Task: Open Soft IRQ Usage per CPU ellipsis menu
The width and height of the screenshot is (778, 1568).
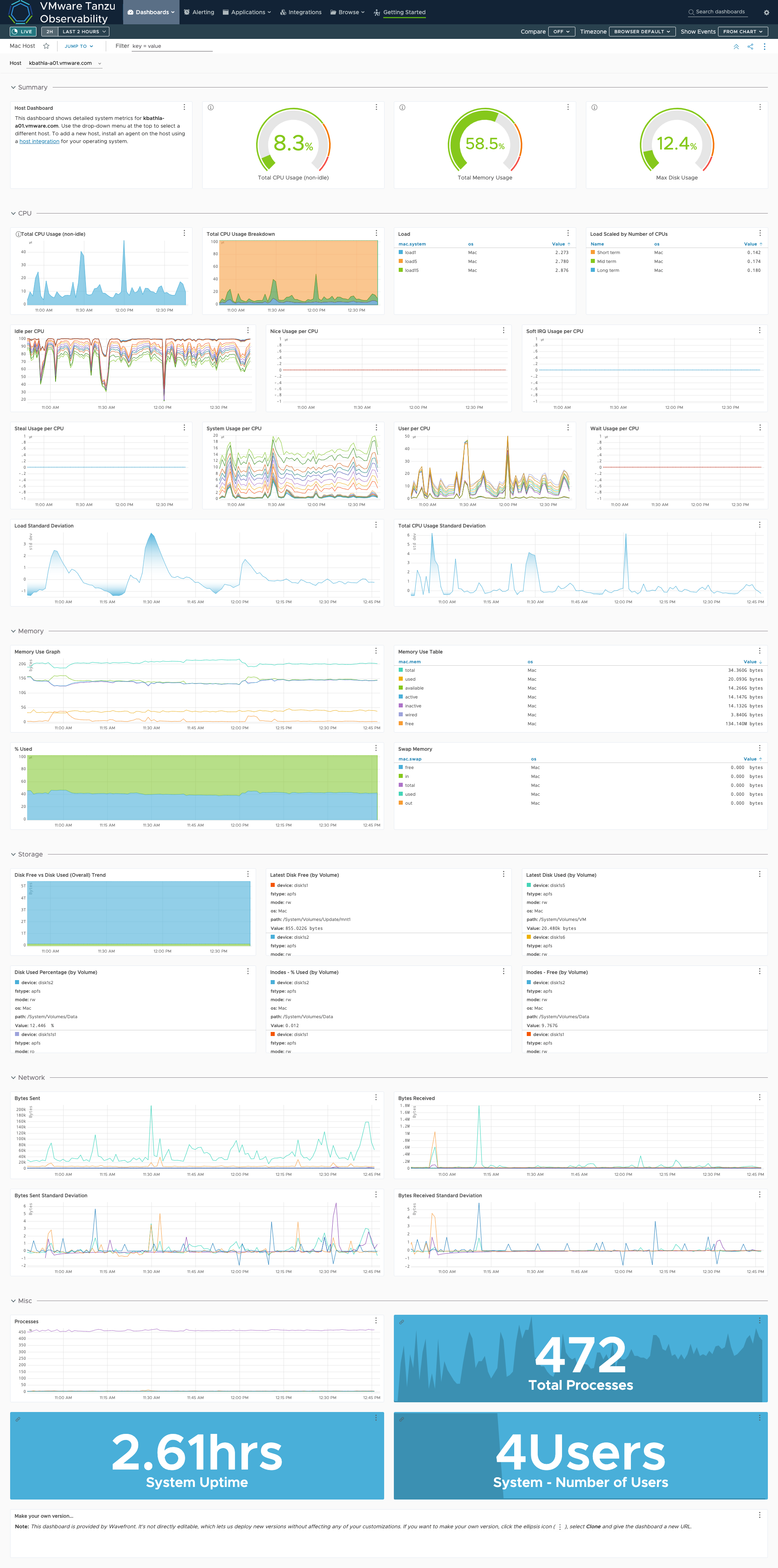Action: [760, 331]
